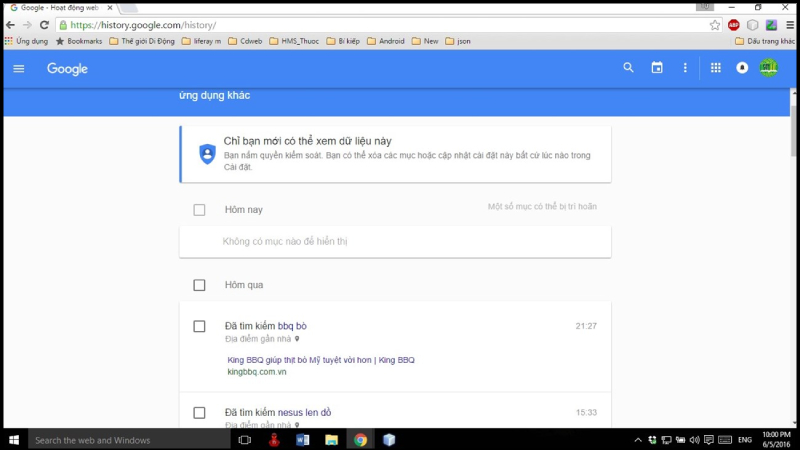Open liferay m bookmark folder
The image size is (800, 450).
tap(202, 41)
